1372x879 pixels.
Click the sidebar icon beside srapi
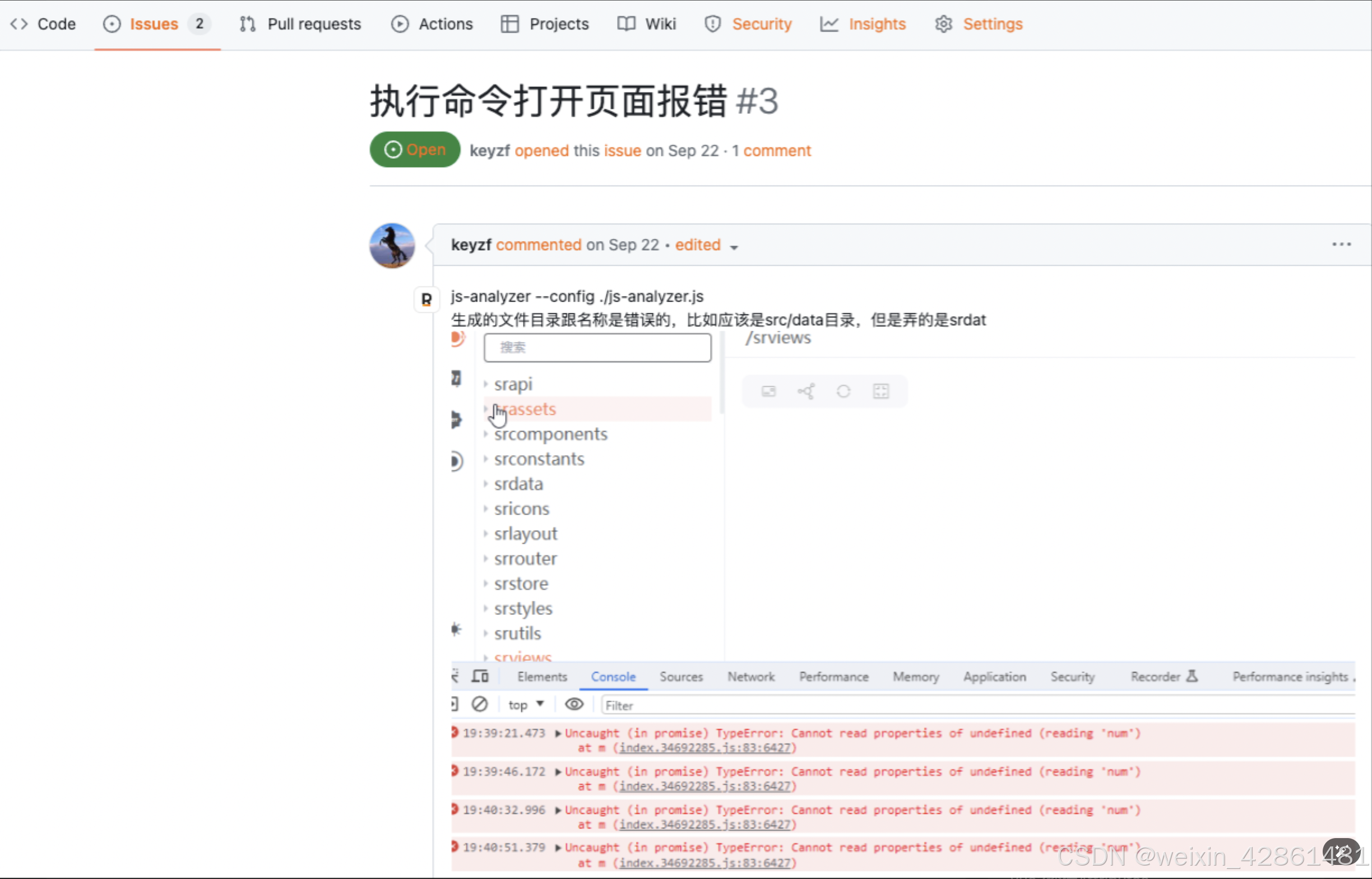click(456, 378)
